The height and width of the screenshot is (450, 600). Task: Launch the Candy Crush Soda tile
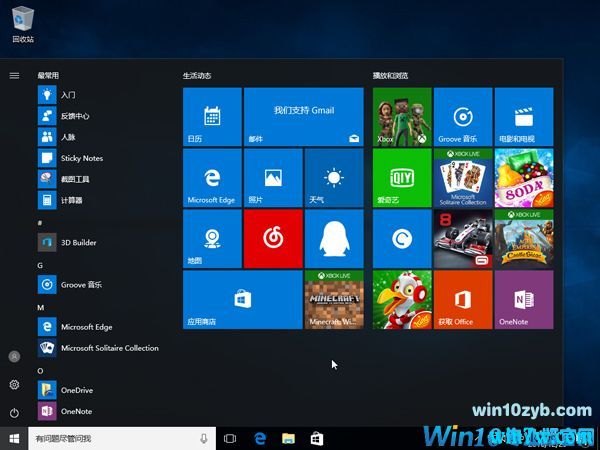524,178
